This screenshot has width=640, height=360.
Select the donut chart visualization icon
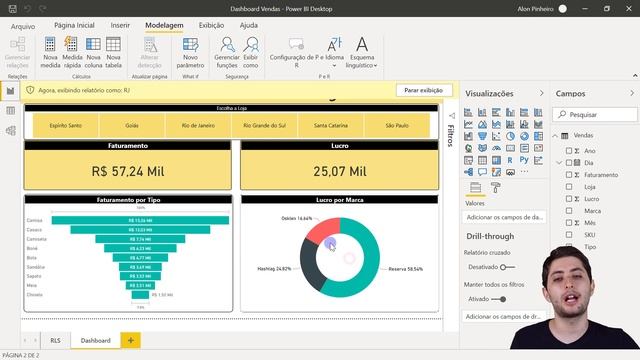click(524, 136)
